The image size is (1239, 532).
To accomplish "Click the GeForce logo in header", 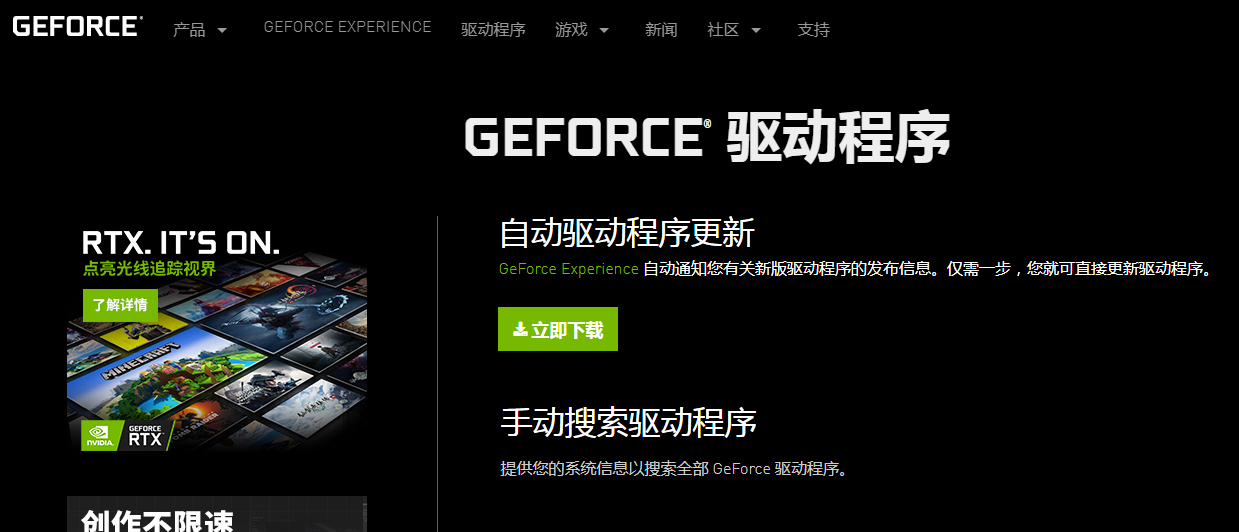I will pos(77,26).
